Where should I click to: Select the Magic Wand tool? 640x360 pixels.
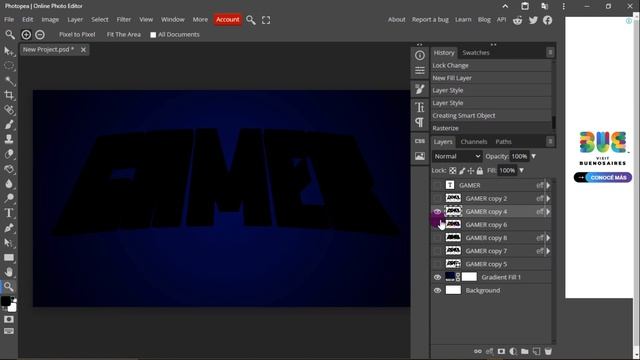[9, 80]
